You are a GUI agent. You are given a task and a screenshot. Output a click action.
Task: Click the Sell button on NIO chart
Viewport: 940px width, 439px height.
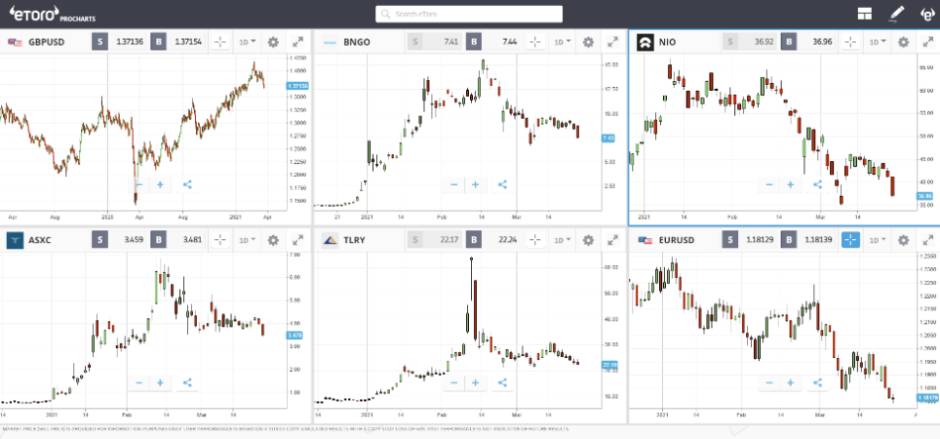[x=730, y=42]
